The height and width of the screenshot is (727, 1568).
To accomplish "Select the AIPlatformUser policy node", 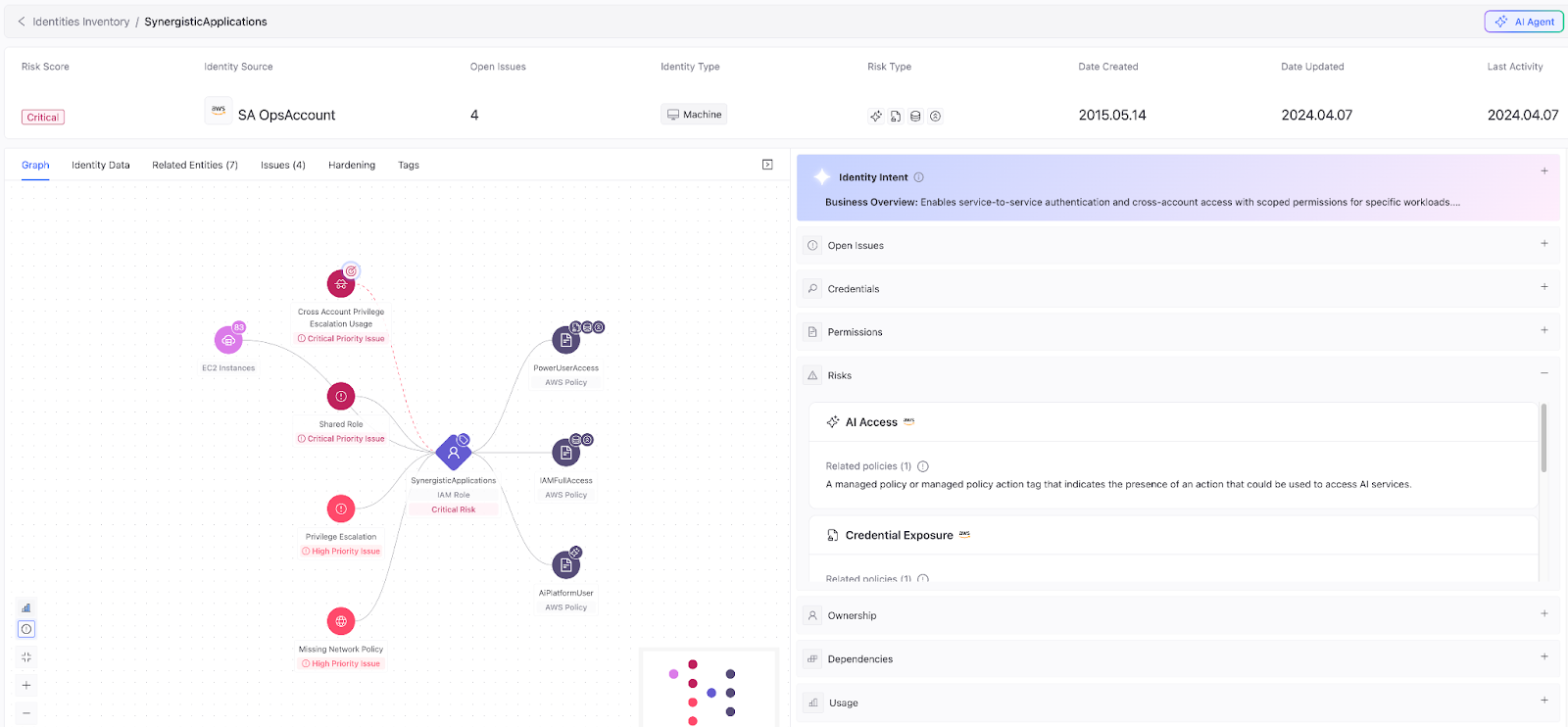I will pyautogui.click(x=565, y=565).
